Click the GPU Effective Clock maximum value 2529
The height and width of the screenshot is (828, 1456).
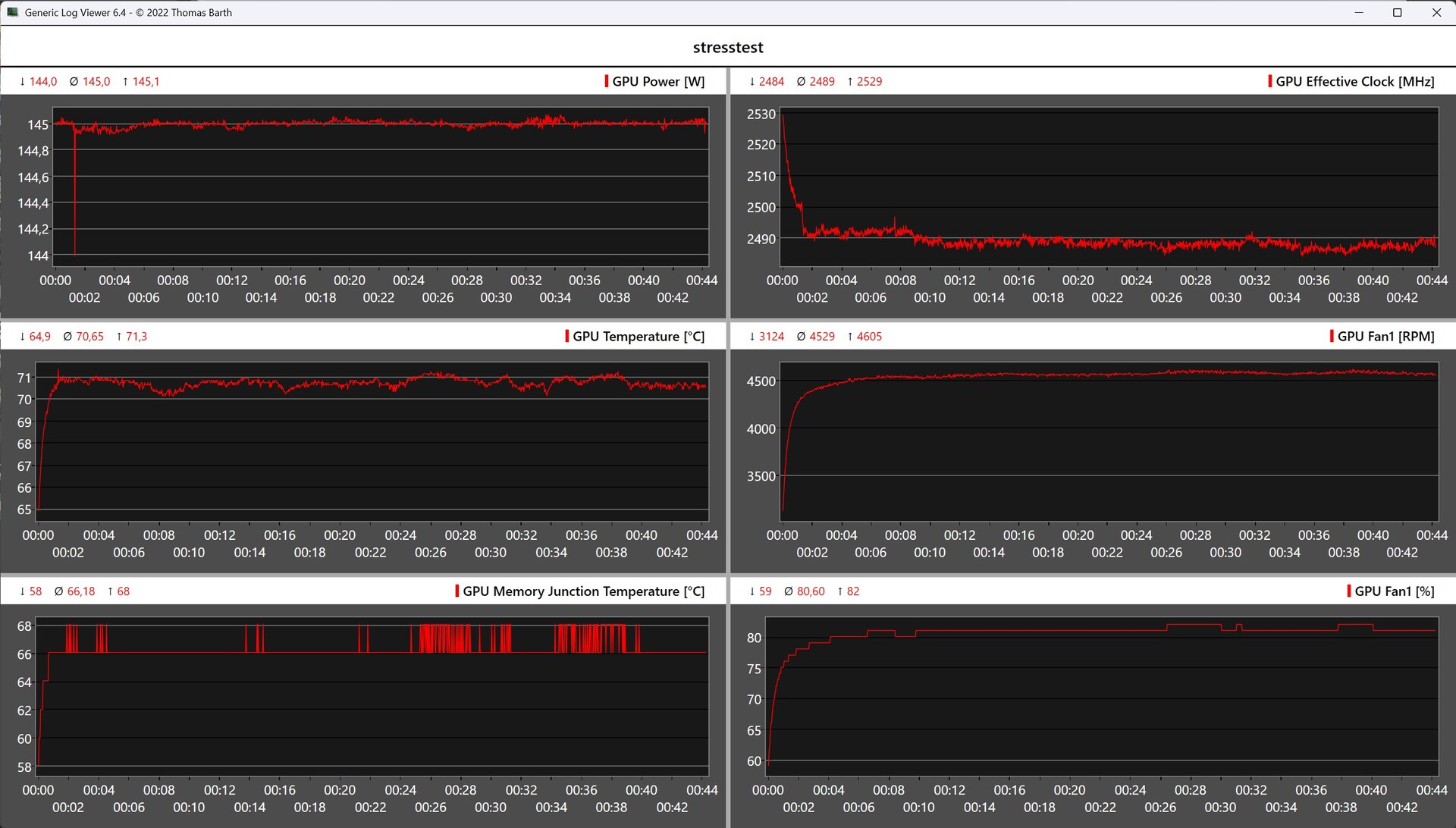(x=869, y=81)
